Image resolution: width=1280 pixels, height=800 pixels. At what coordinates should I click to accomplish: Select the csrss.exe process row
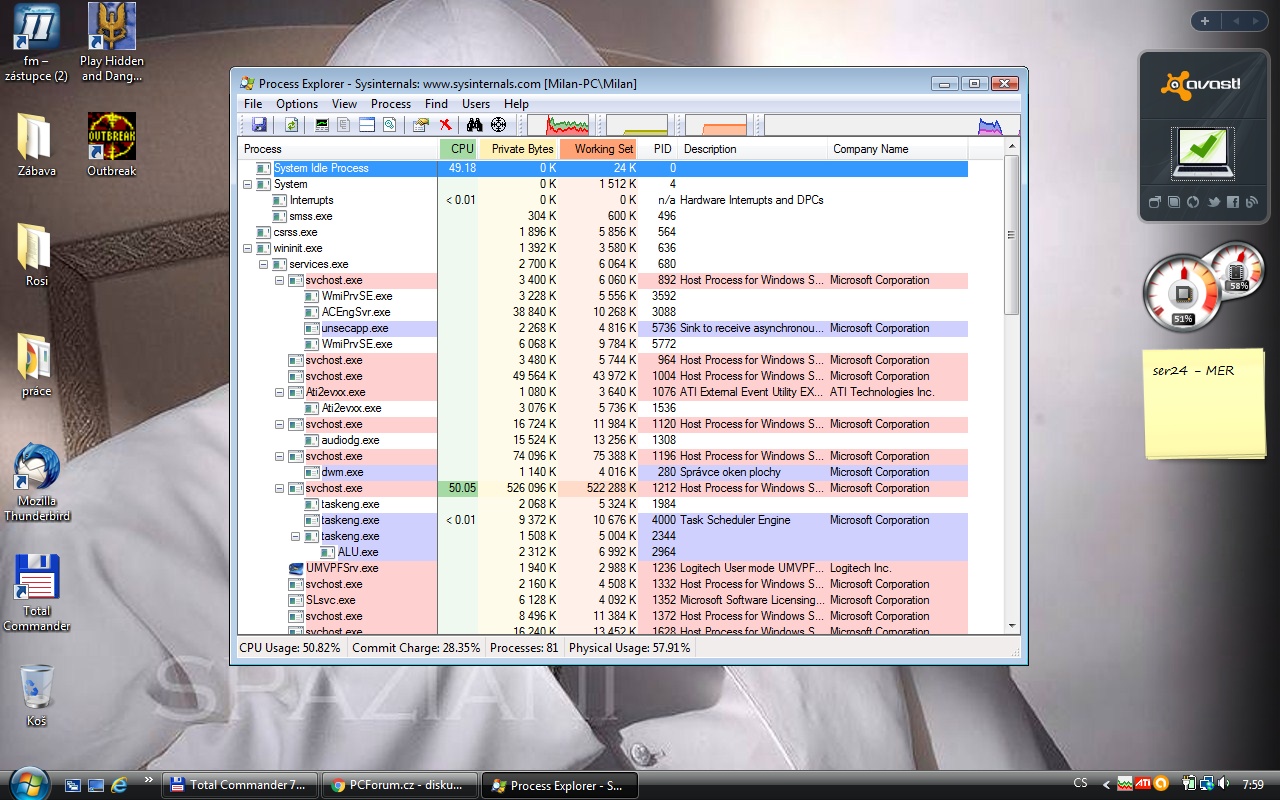[603, 232]
